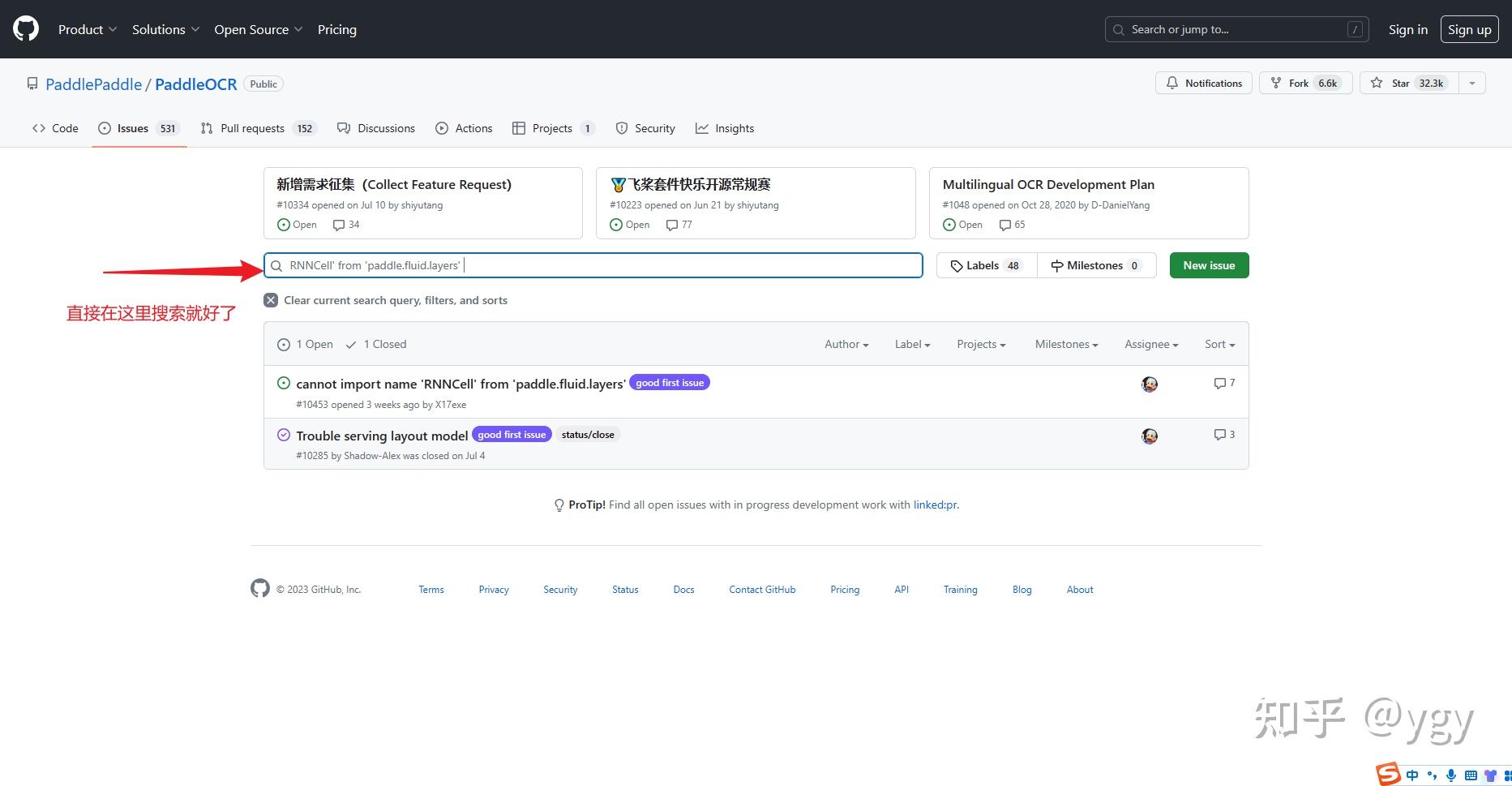Open the GitHub logo home link
The height and width of the screenshot is (786, 1512).
click(26, 29)
